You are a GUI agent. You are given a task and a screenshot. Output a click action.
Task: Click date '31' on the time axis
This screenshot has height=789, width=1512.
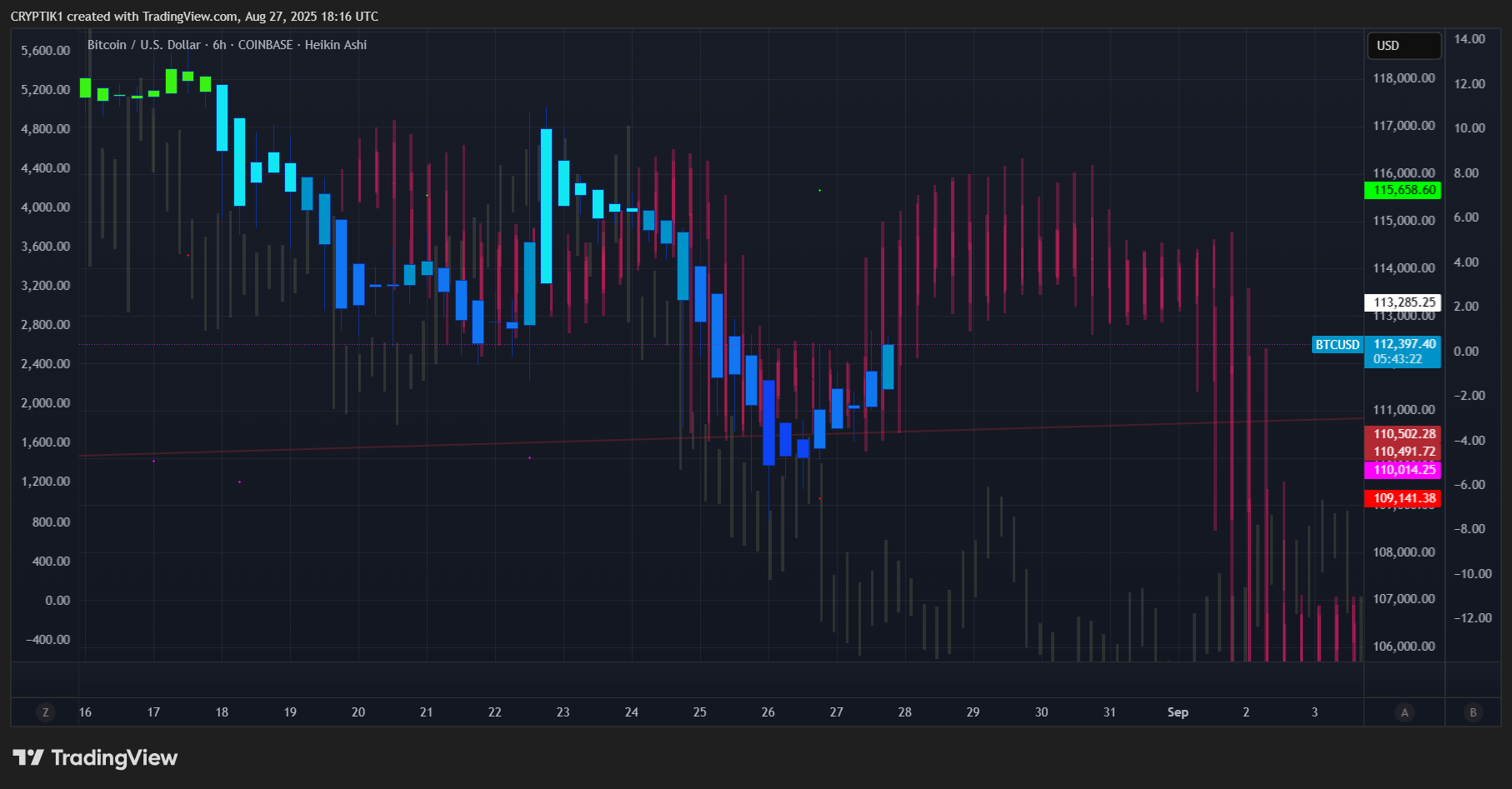click(x=1109, y=712)
